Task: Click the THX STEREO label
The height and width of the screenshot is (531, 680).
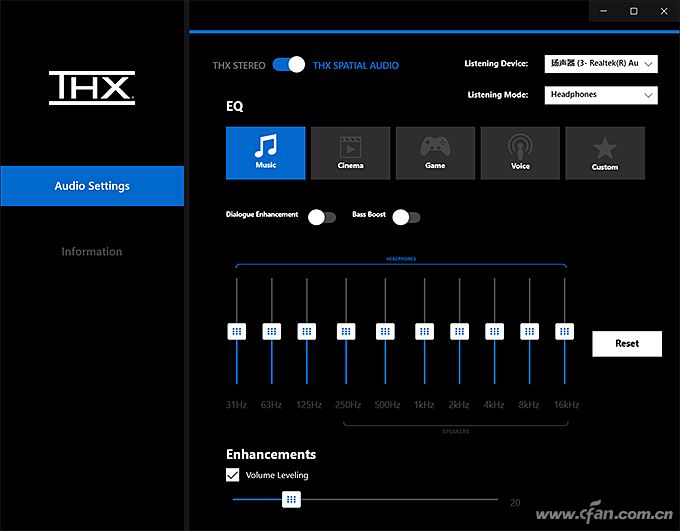Action: [x=239, y=66]
